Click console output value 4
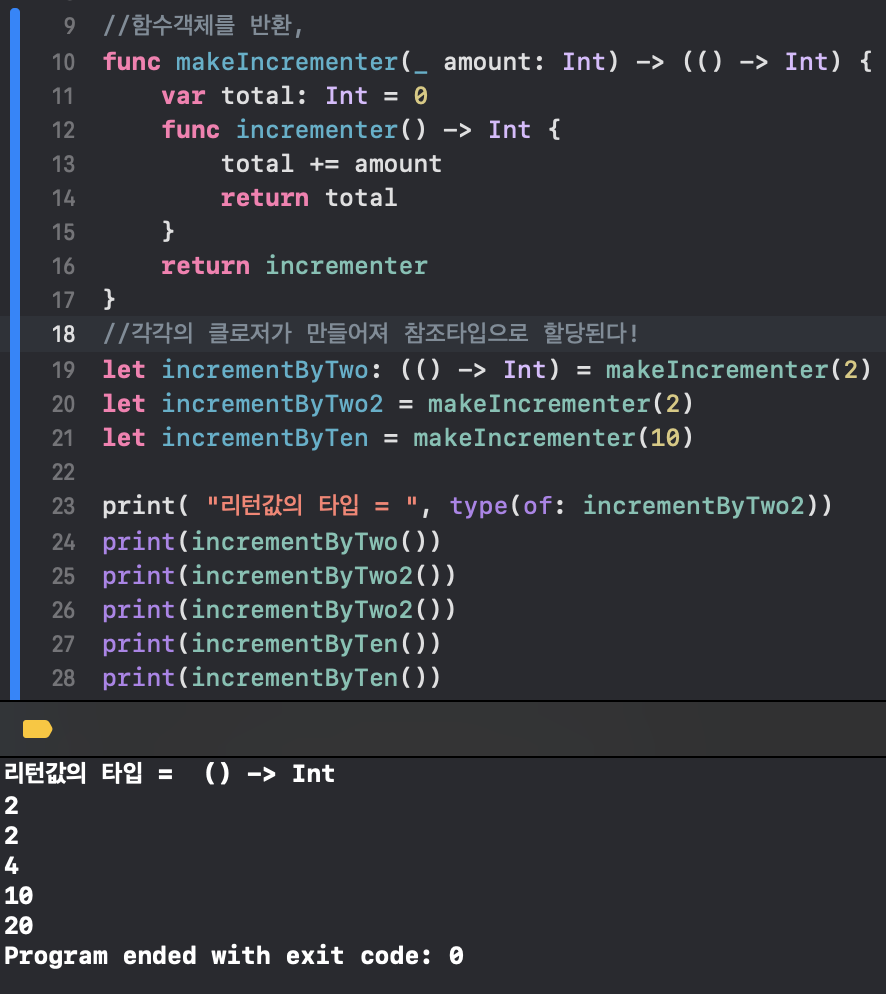 tap(11, 865)
